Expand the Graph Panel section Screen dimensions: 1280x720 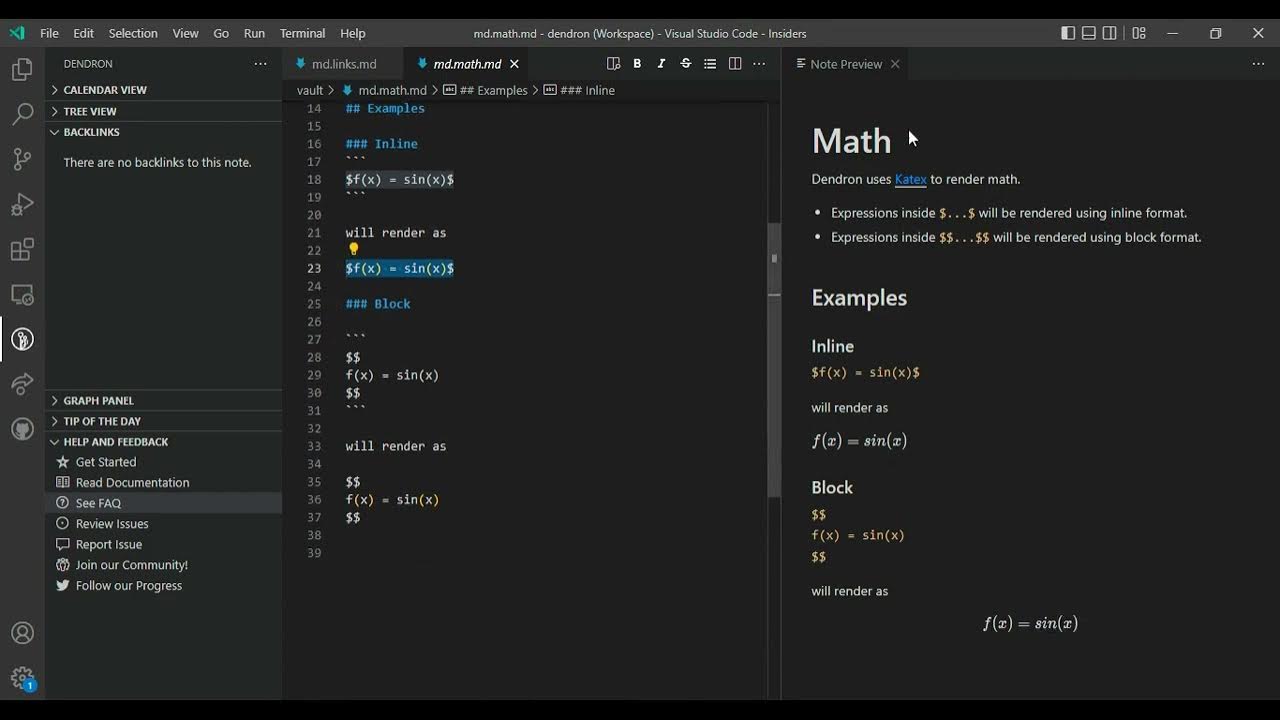coord(164,400)
